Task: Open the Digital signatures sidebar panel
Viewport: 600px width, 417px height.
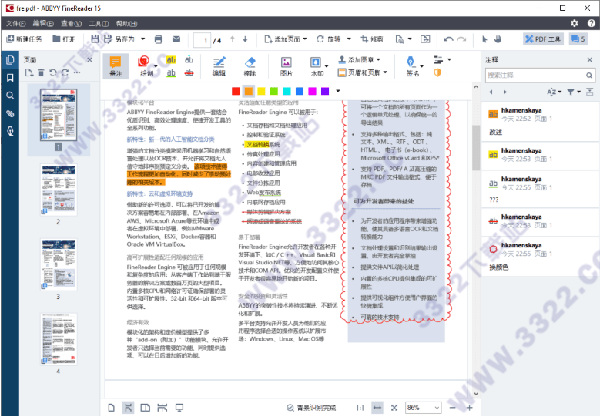Action: (10, 131)
